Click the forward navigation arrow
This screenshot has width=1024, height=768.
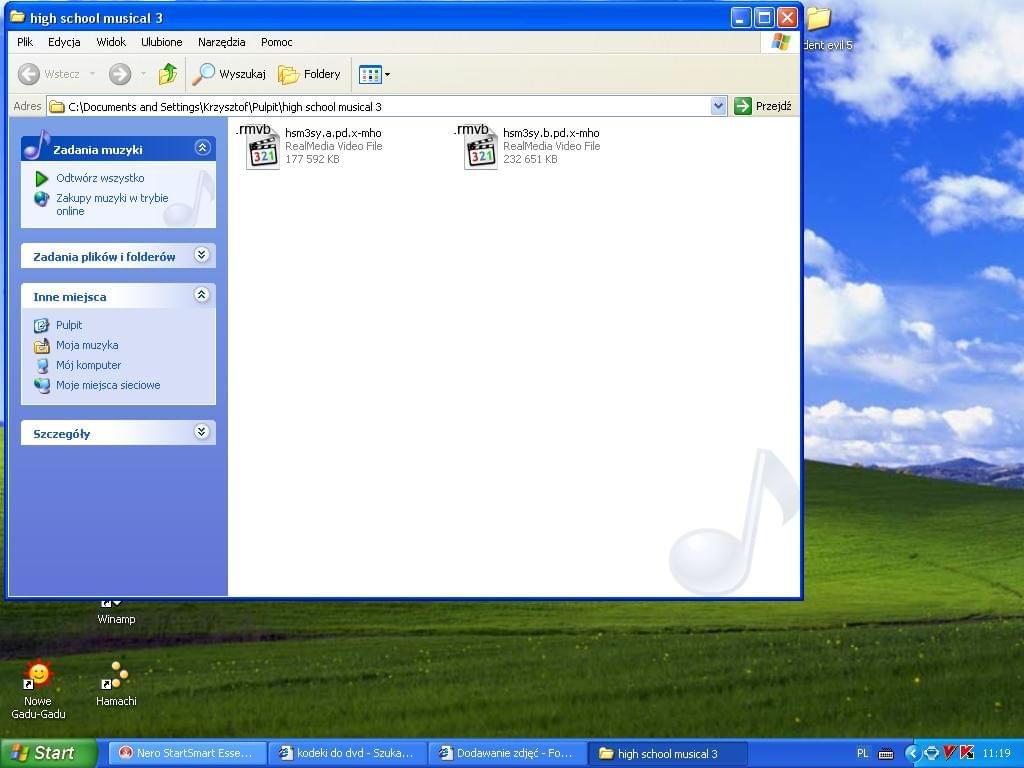click(x=120, y=74)
